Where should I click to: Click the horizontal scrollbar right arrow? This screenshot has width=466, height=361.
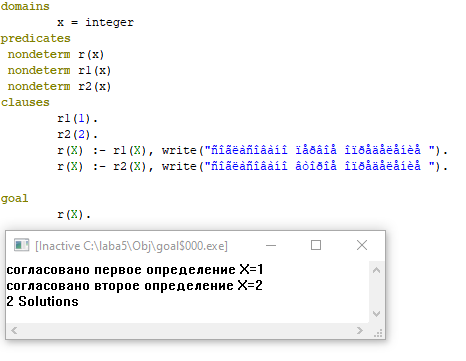click(360, 331)
